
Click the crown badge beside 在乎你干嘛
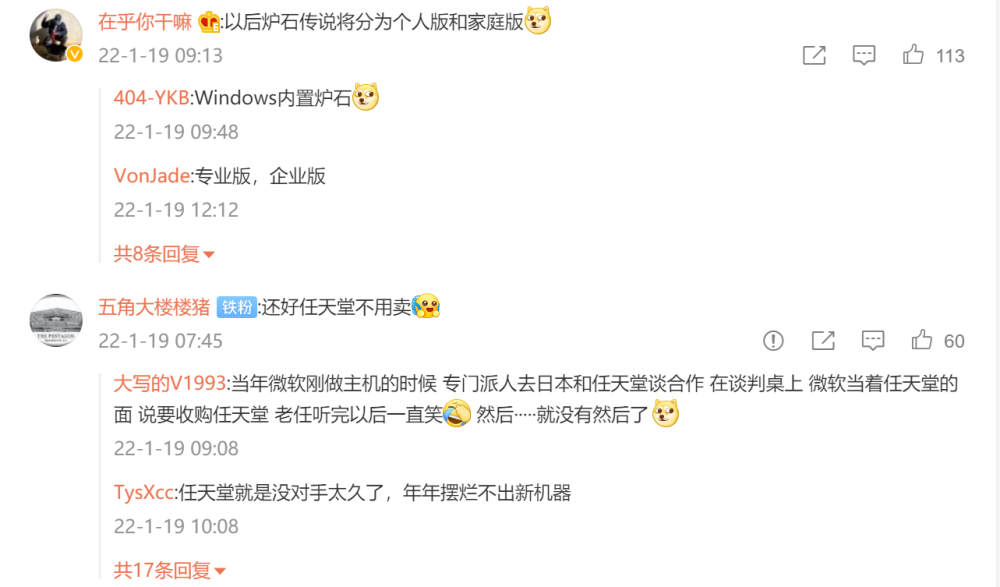click(x=209, y=22)
